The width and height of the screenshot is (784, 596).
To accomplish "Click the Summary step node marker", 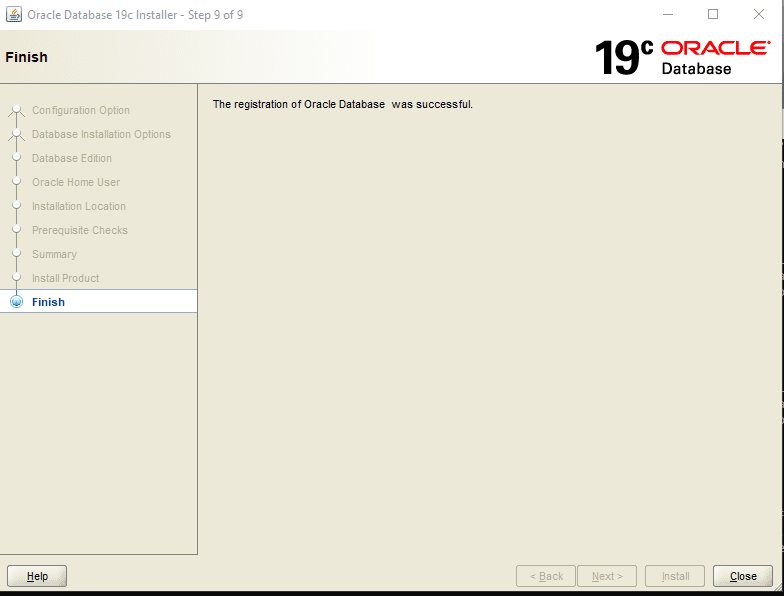I will tap(16, 253).
